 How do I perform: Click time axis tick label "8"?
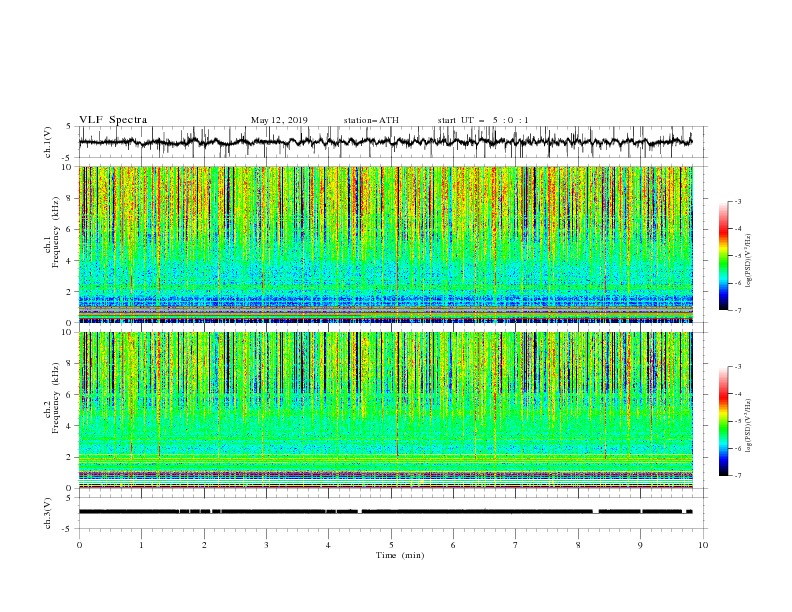point(578,545)
